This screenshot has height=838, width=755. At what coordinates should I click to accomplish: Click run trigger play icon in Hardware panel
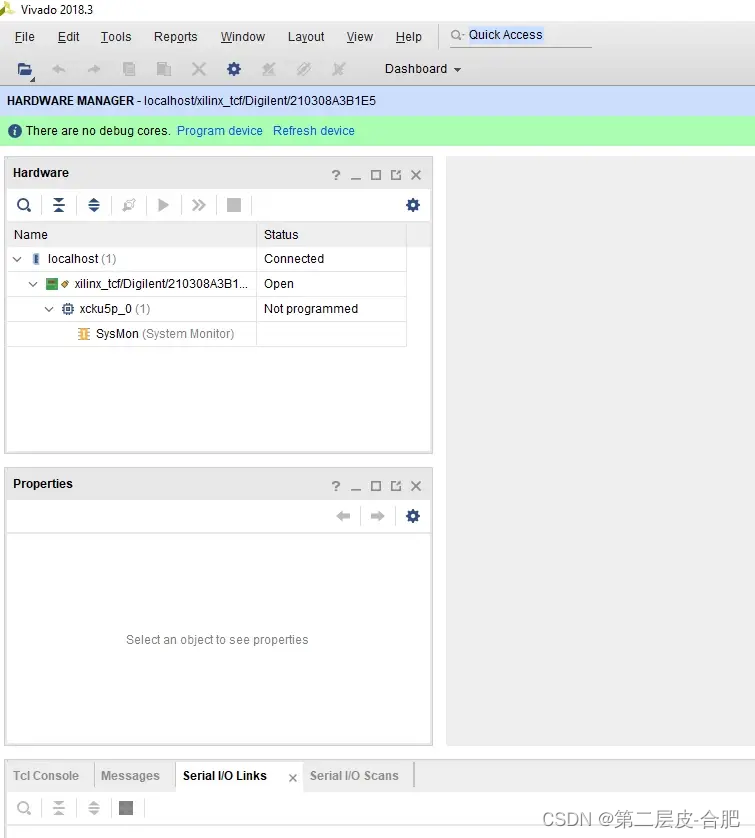pos(164,205)
